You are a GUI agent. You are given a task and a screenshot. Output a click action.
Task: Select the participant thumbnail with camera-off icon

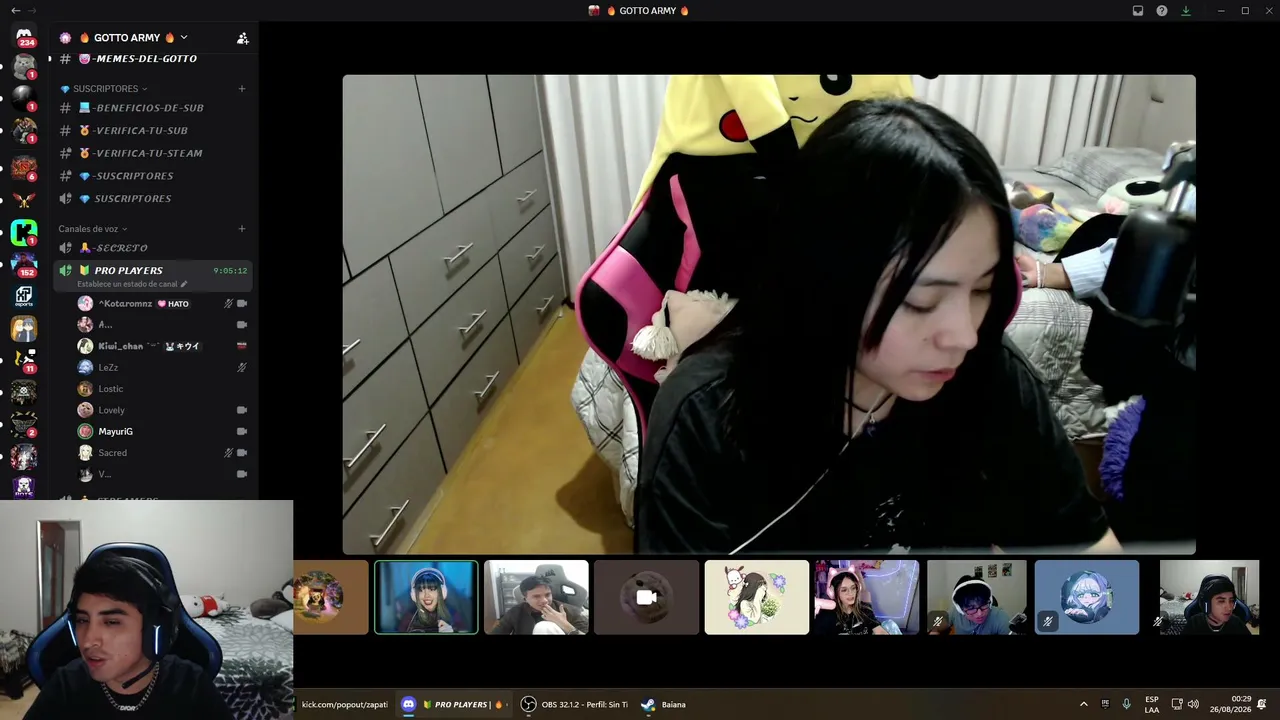(646, 597)
